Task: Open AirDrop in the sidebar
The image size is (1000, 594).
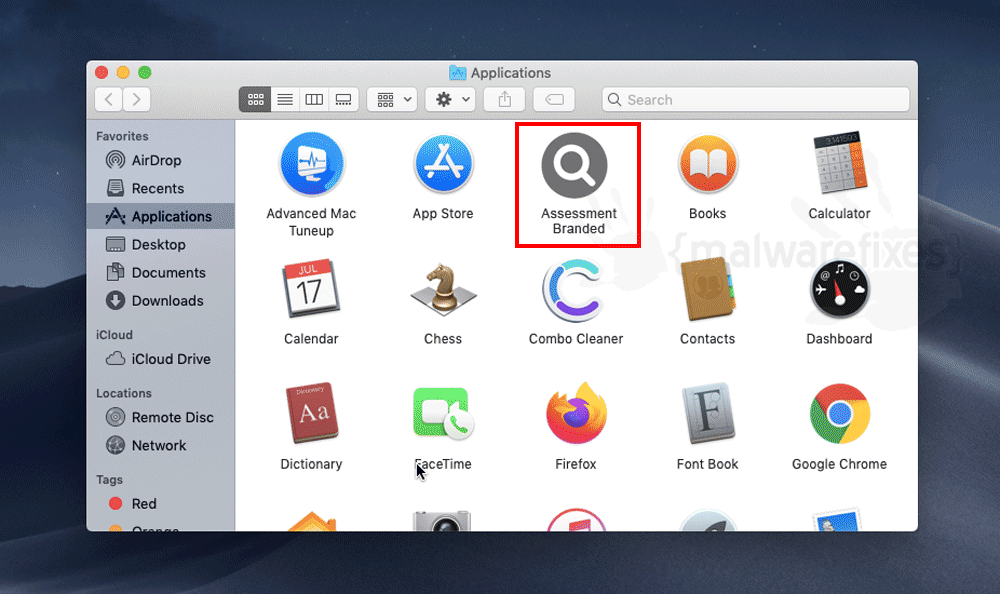Action: pos(161,160)
